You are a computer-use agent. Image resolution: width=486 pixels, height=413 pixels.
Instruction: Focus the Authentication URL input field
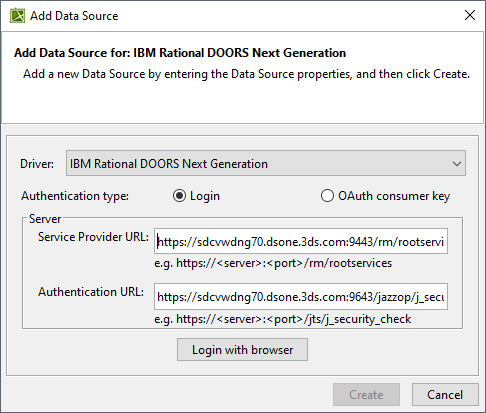click(x=301, y=297)
